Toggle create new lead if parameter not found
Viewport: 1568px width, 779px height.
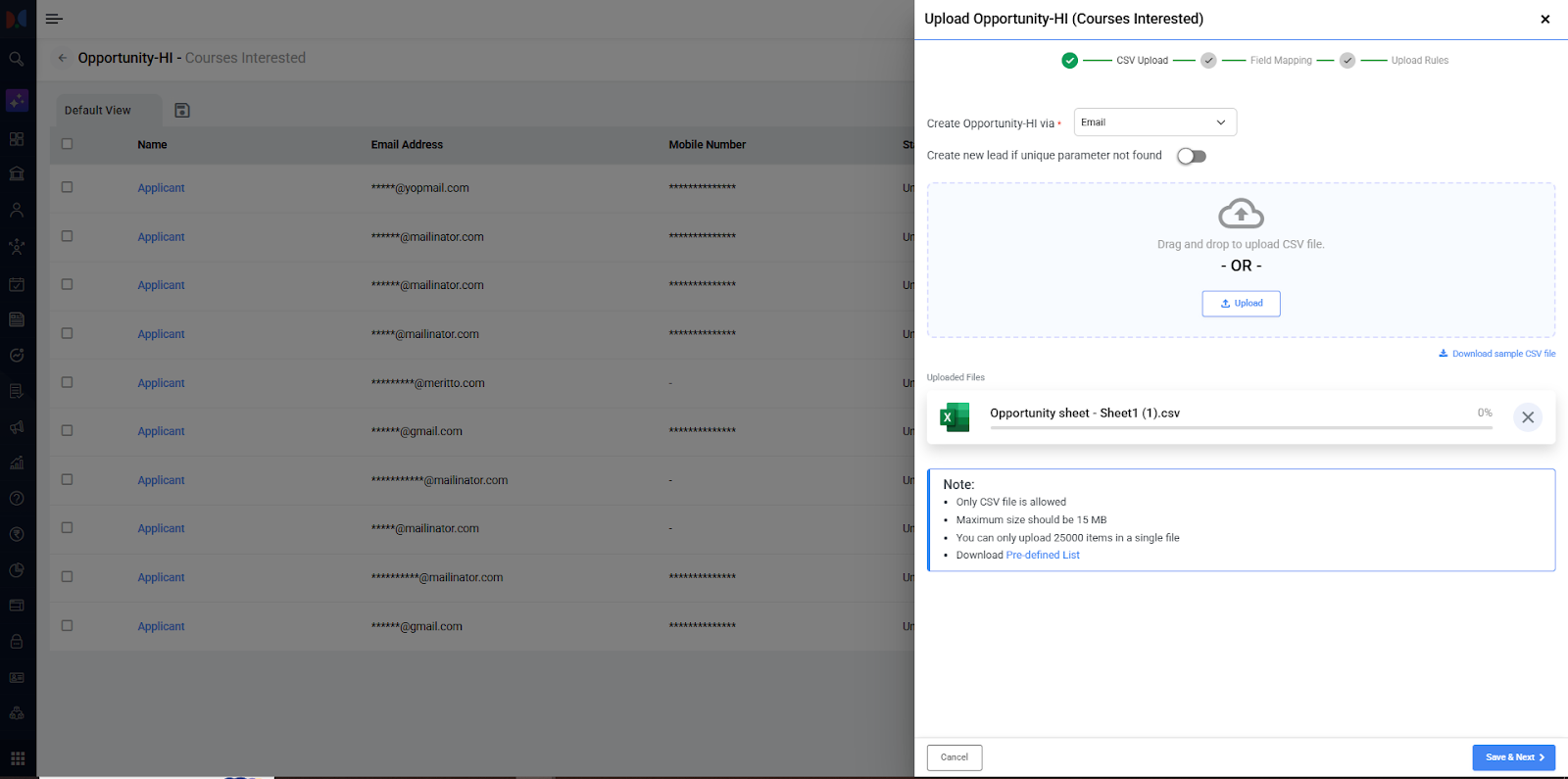pyautogui.click(x=1191, y=156)
